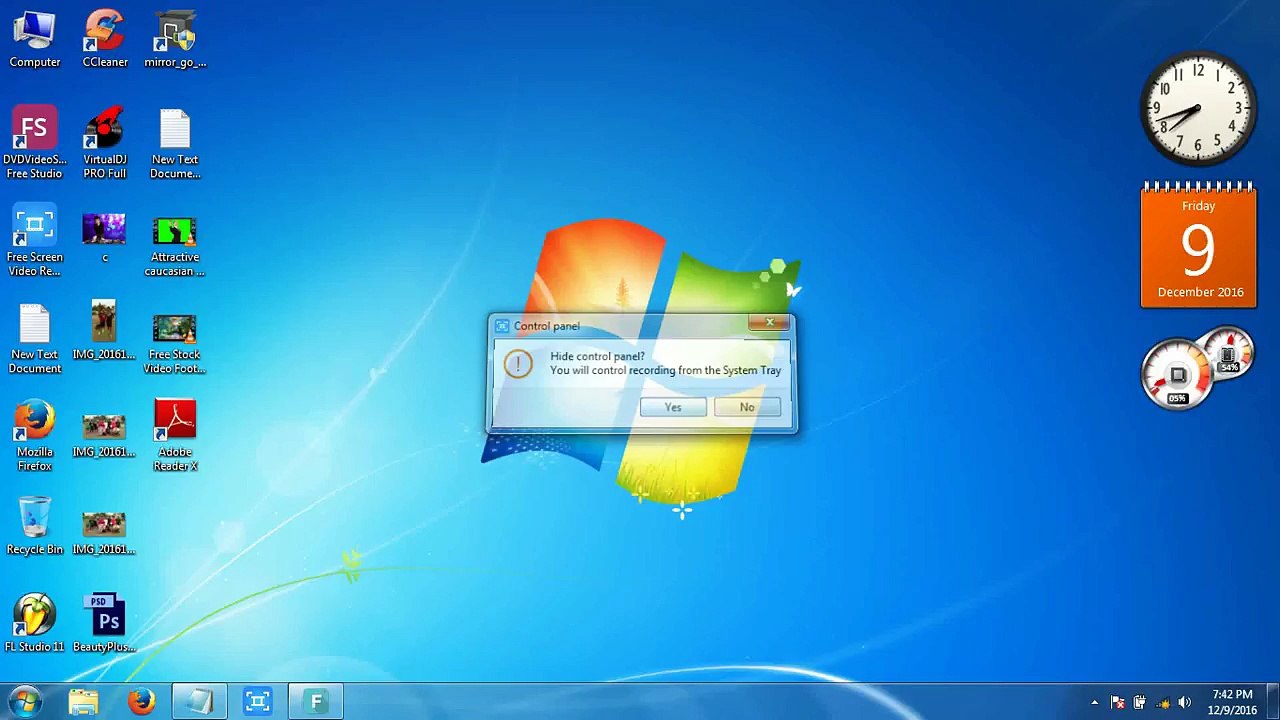
Task: Select the BeautyPlus PSD file icon
Action: point(104,623)
